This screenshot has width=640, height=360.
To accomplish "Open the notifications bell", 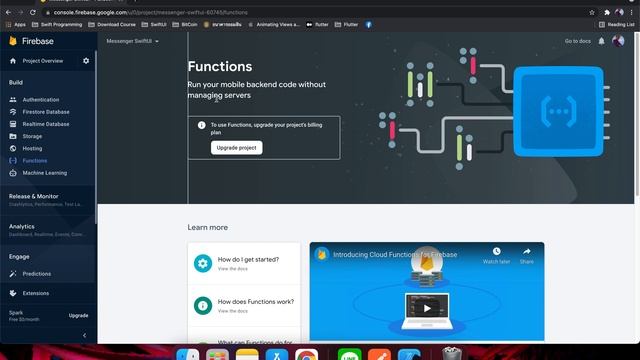I will tap(601, 41).
